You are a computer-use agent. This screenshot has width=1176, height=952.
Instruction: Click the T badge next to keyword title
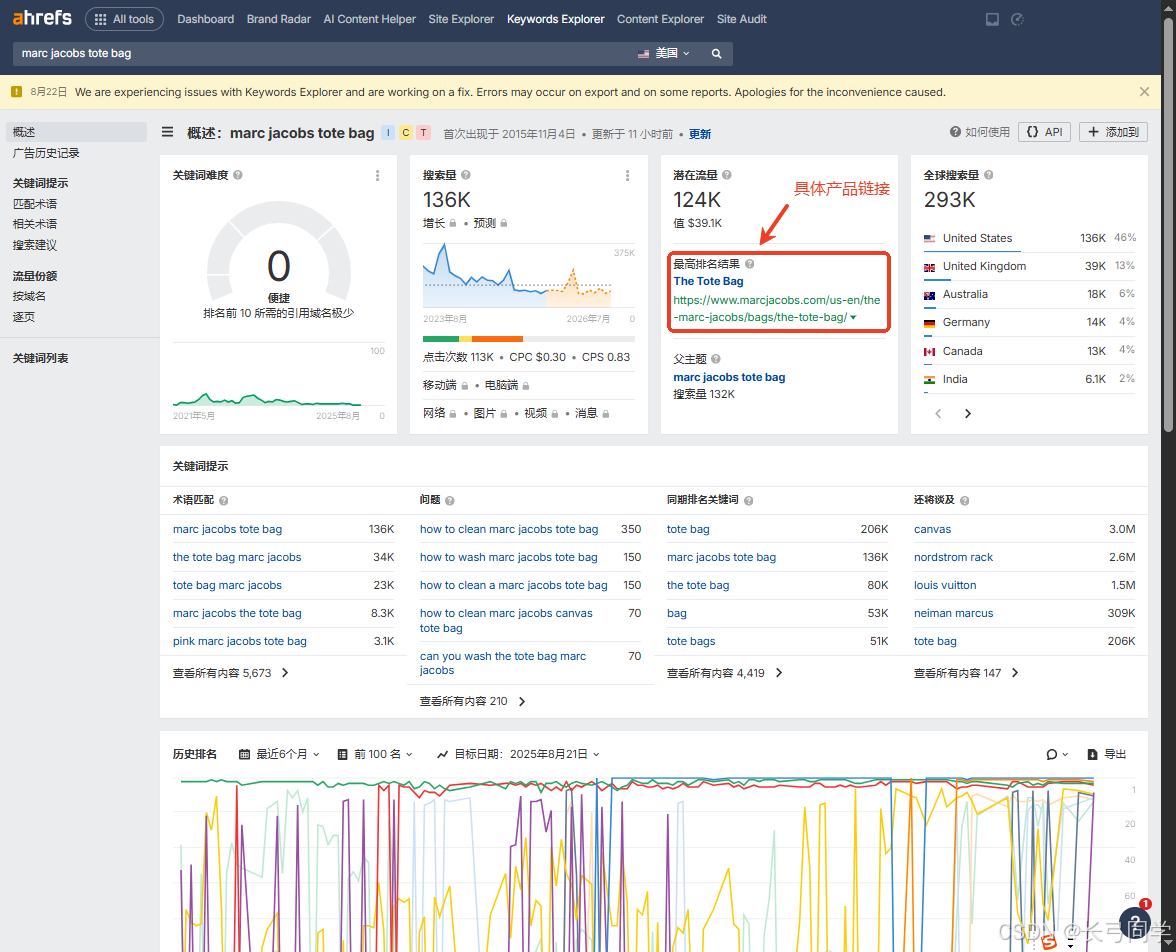(424, 133)
